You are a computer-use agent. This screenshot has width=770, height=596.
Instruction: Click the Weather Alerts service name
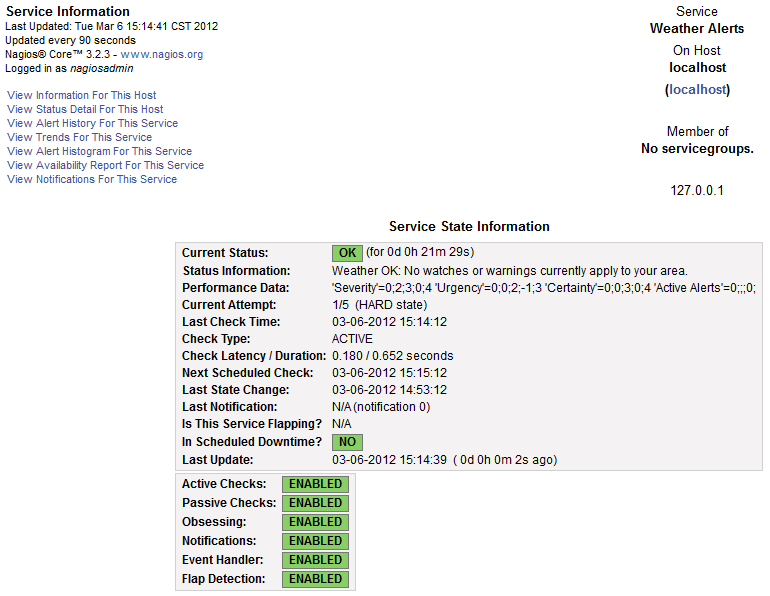(x=697, y=29)
